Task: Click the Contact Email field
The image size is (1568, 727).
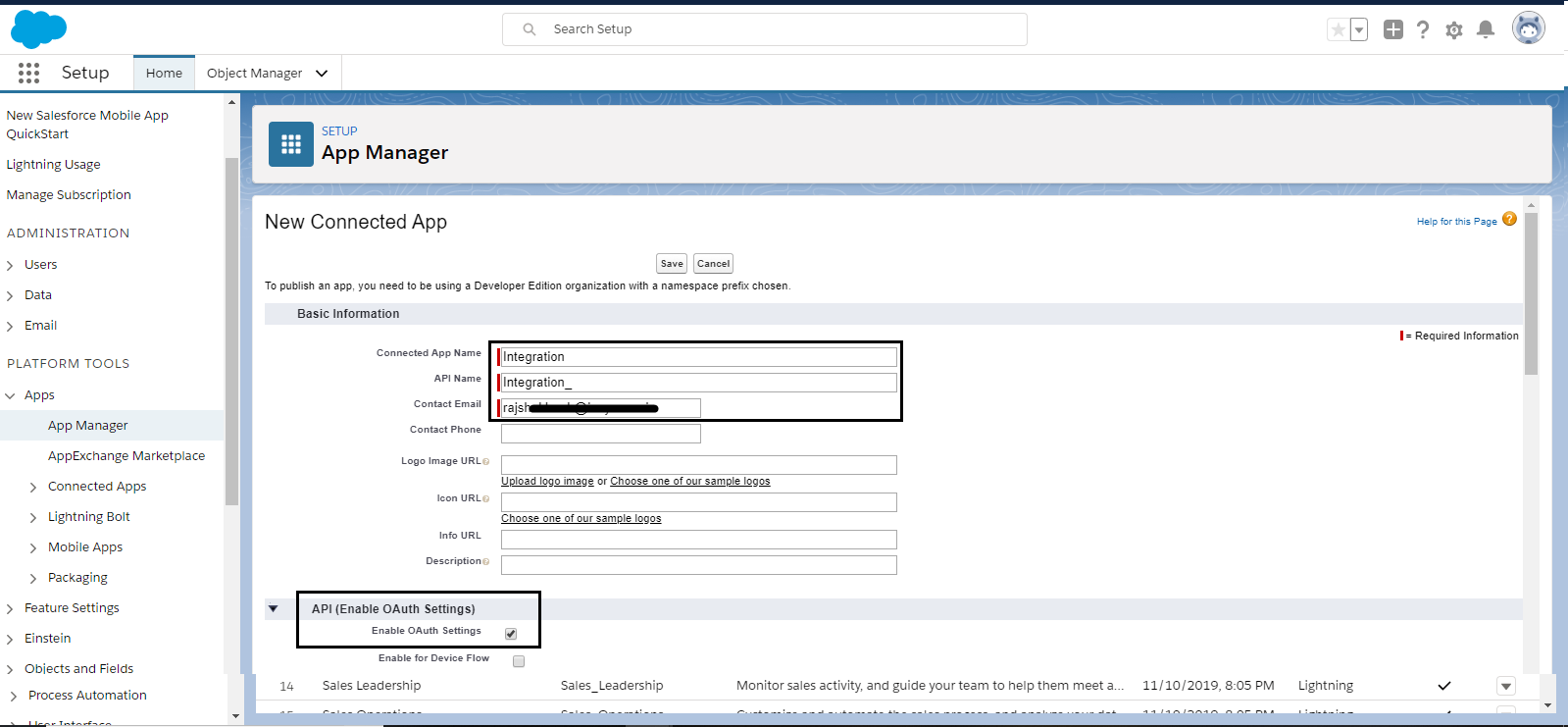Action: pos(599,408)
